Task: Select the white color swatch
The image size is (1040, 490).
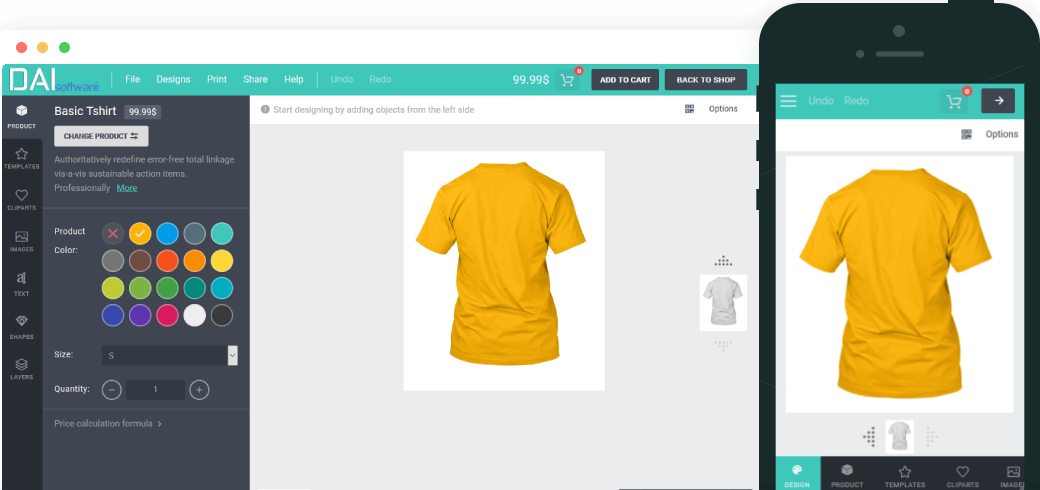Action: pyautogui.click(x=194, y=315)
